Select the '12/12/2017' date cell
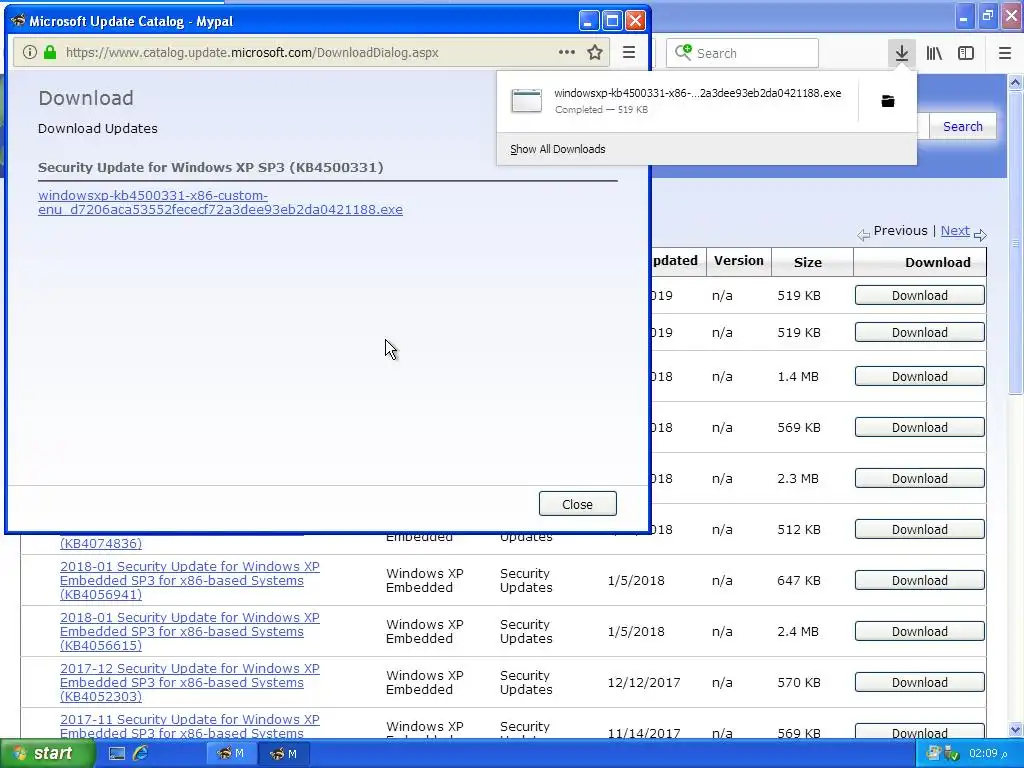This screenshot has width=1024, height=768. [x=644, y=682]
